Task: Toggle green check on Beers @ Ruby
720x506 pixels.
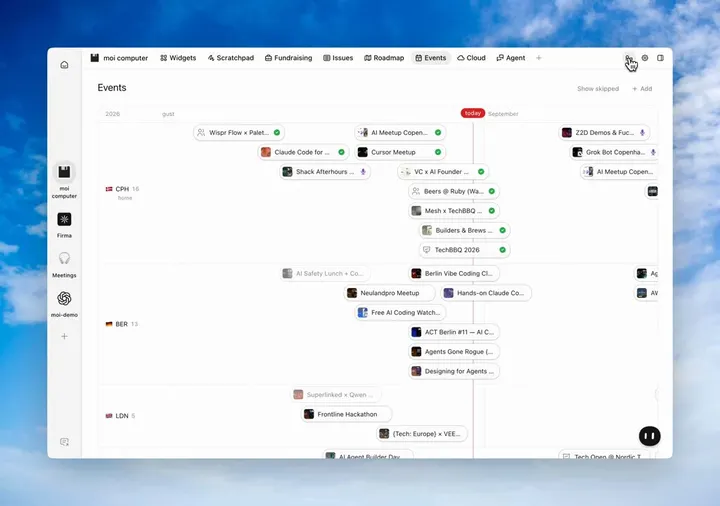Action: [x=492, y=191]
